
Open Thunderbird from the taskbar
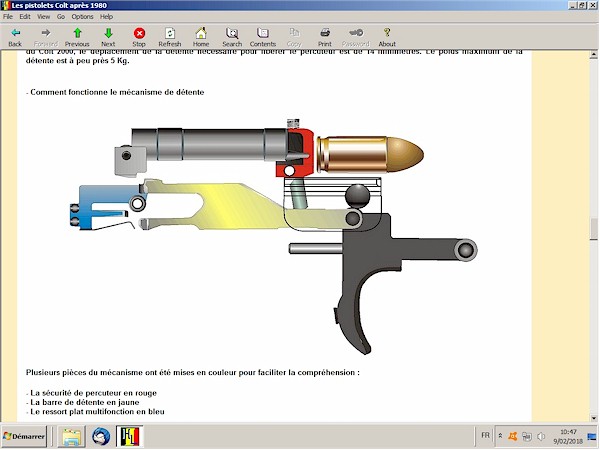tap(101, 437)
